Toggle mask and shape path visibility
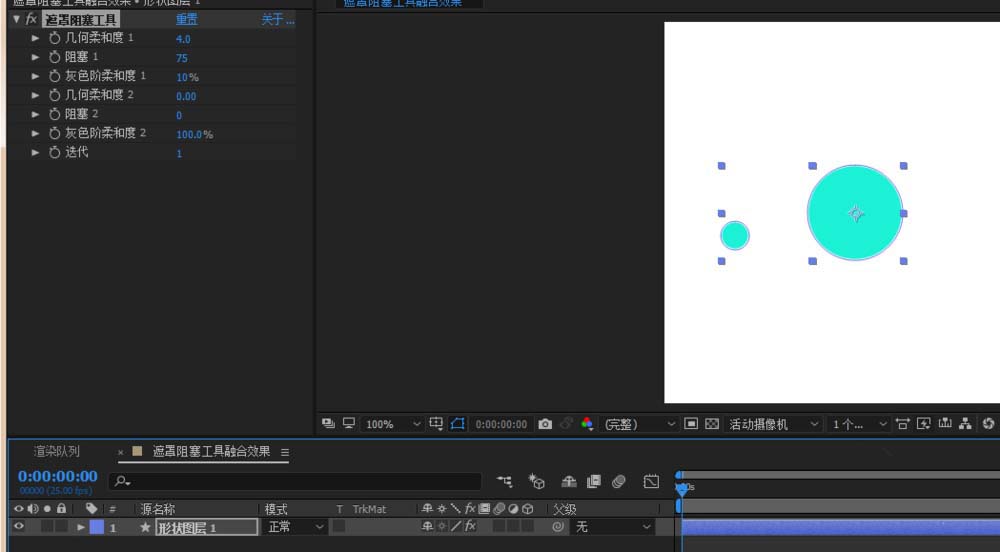This screenshot has width=1000, height=552. pyautogui.click(x=457, y=424)
